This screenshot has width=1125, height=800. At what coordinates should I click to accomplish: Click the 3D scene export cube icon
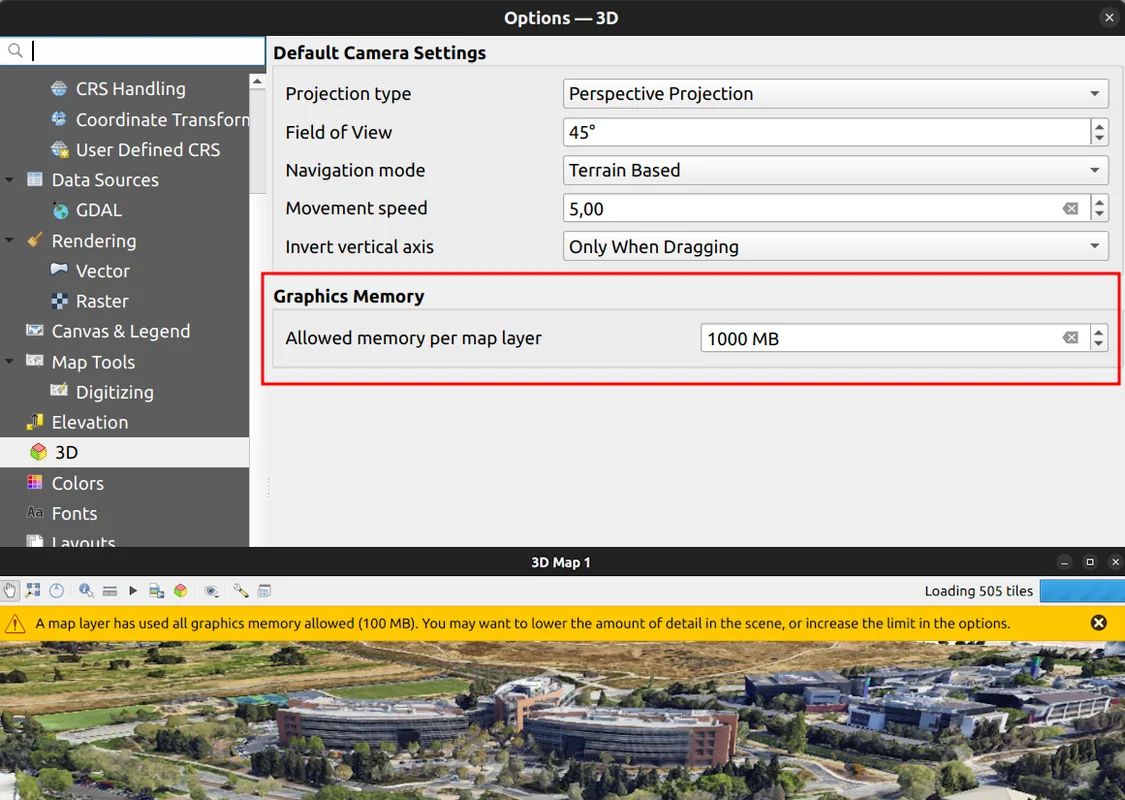click(x=181, y=591)
